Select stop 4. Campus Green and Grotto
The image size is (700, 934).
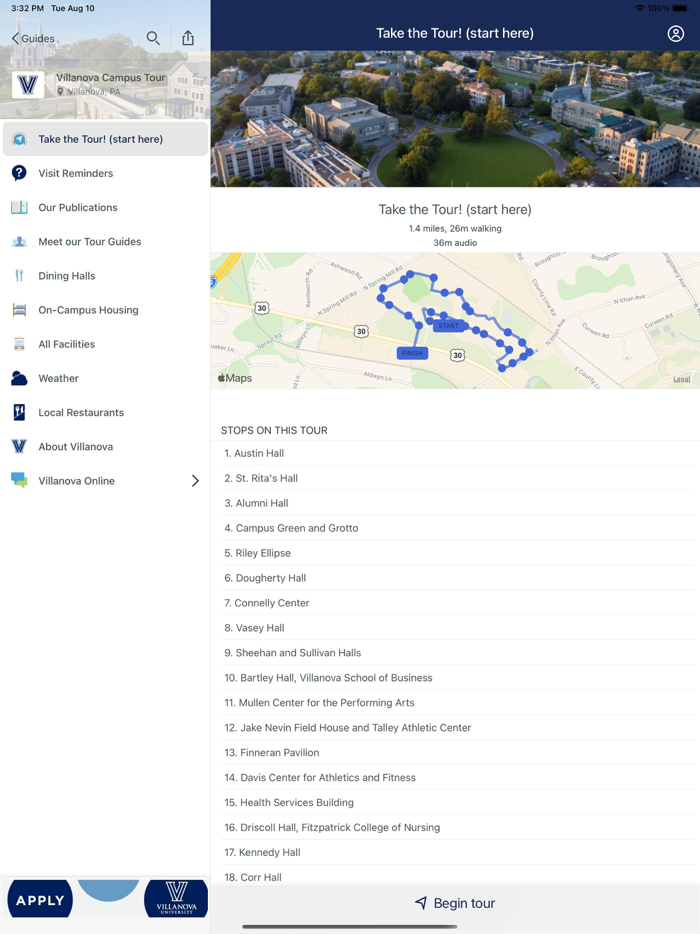[x=458, y=528]
